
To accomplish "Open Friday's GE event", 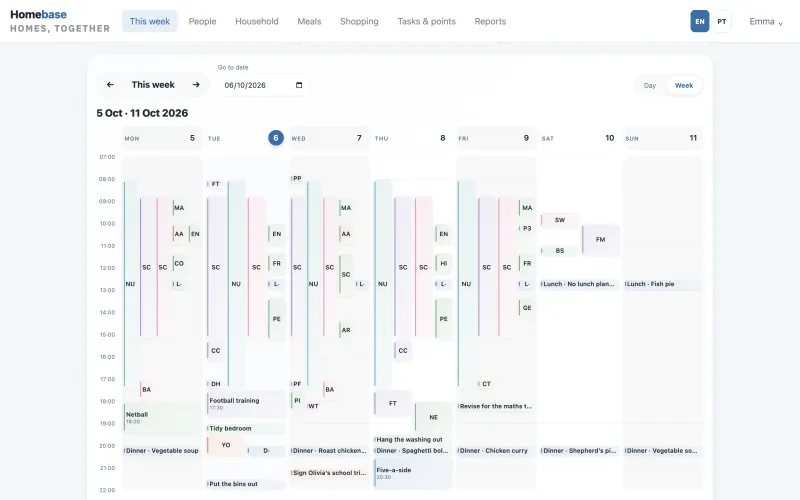I will pos(527,308).
